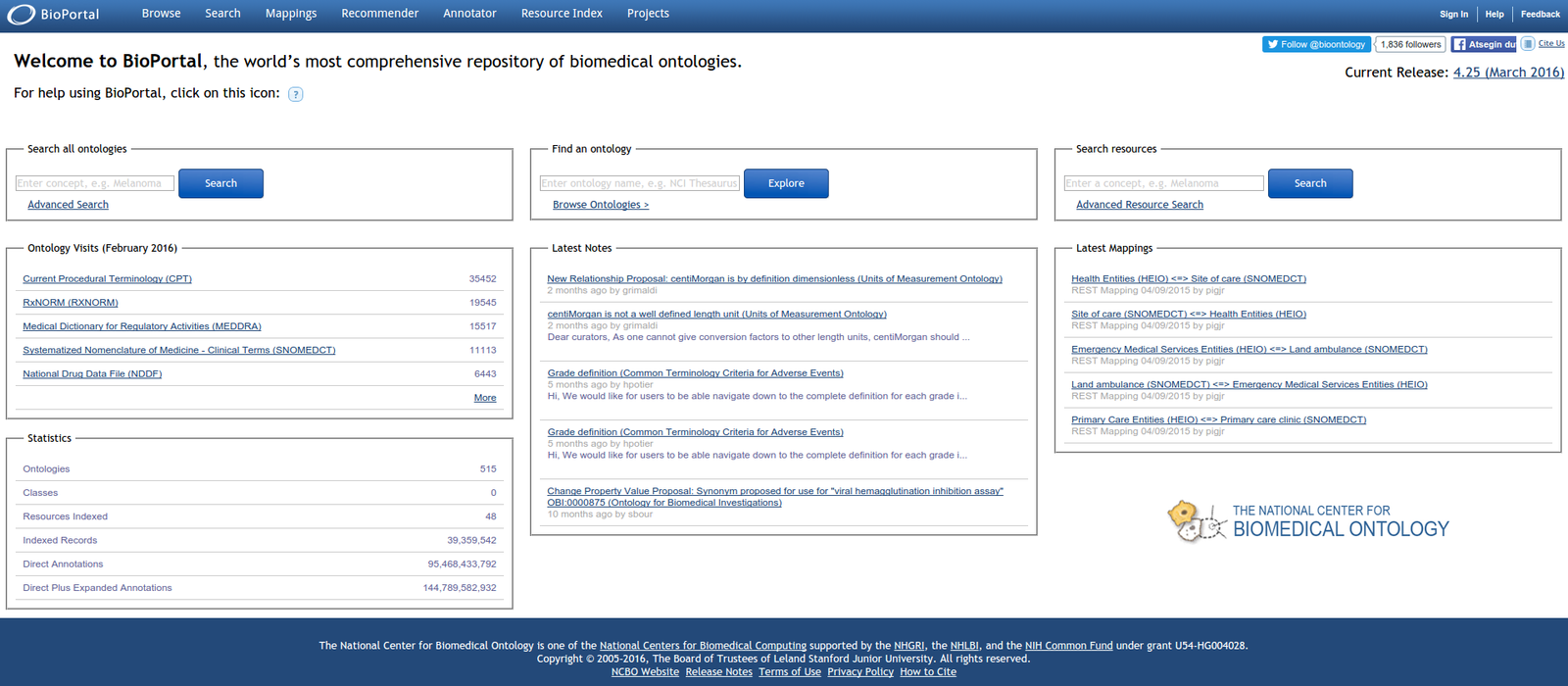1568x686 pixels.
Task: Open first Grade definition note by hpotier
Action: click(695, 373)
